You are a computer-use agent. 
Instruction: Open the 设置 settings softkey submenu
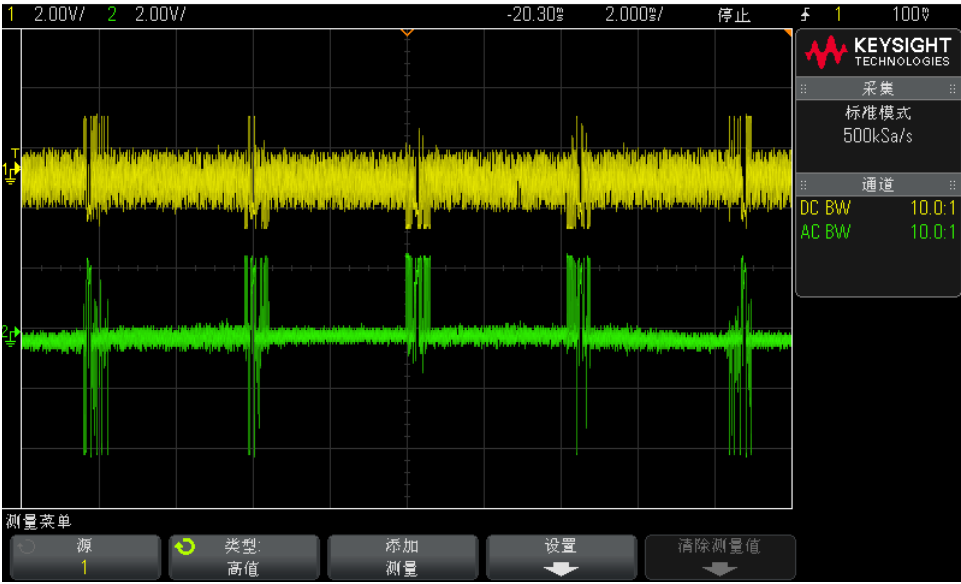point(561,557)
